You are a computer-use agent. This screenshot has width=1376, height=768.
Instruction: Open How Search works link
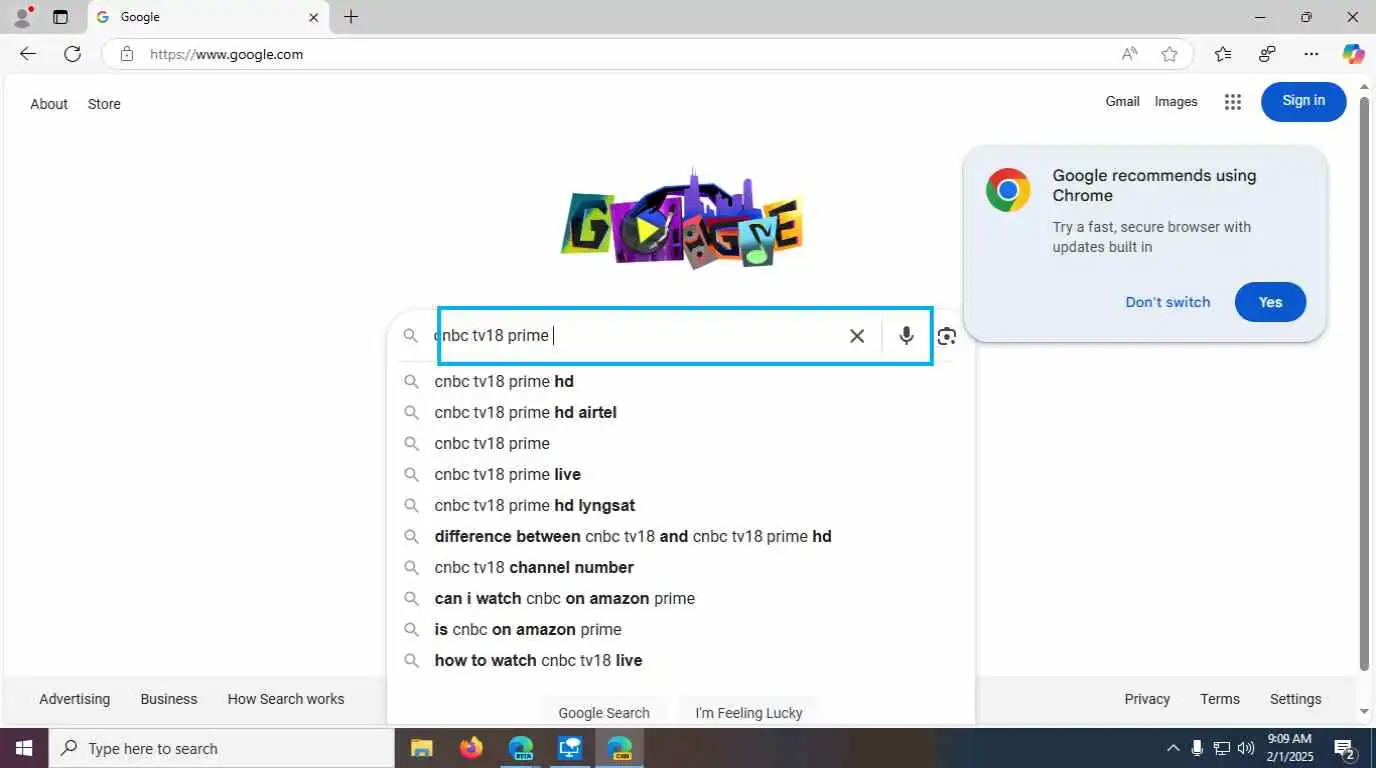(x=286, y=699)
